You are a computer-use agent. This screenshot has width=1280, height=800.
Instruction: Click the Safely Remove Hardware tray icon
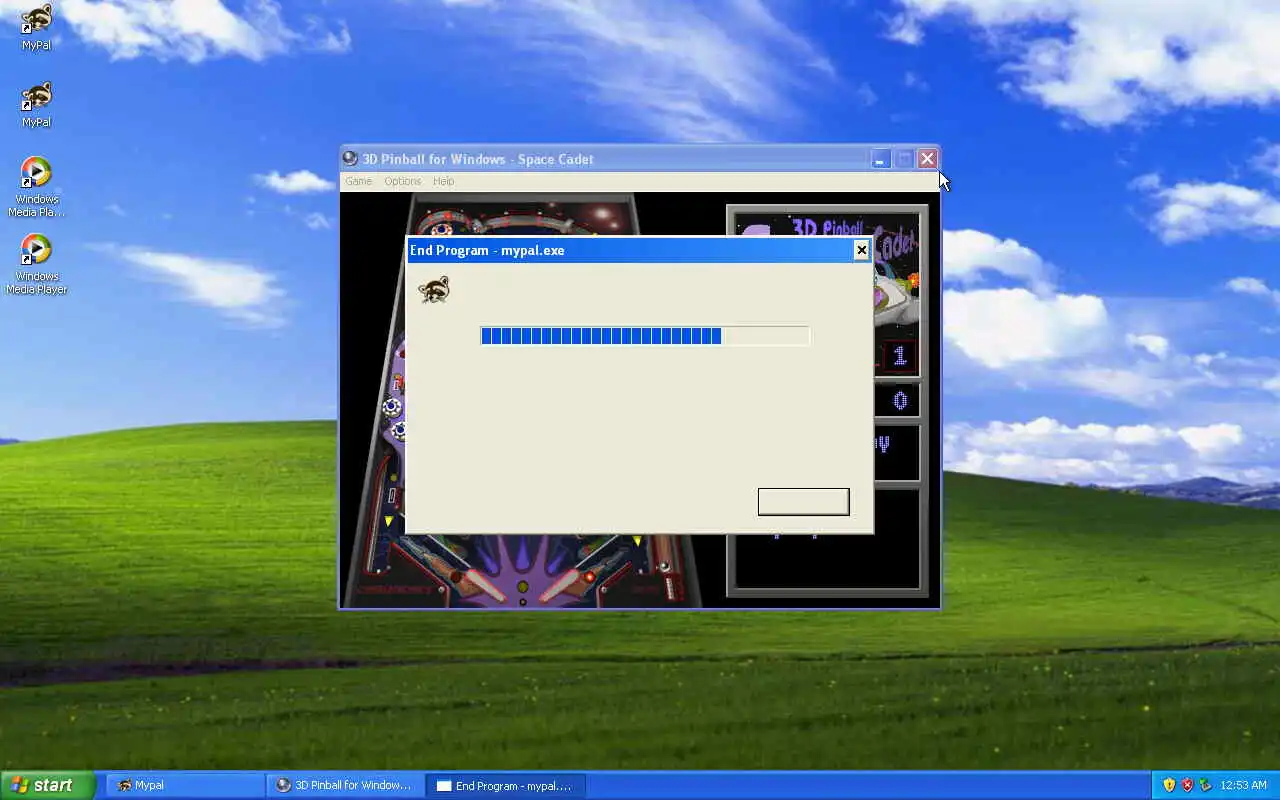(x=1205, y=785)
